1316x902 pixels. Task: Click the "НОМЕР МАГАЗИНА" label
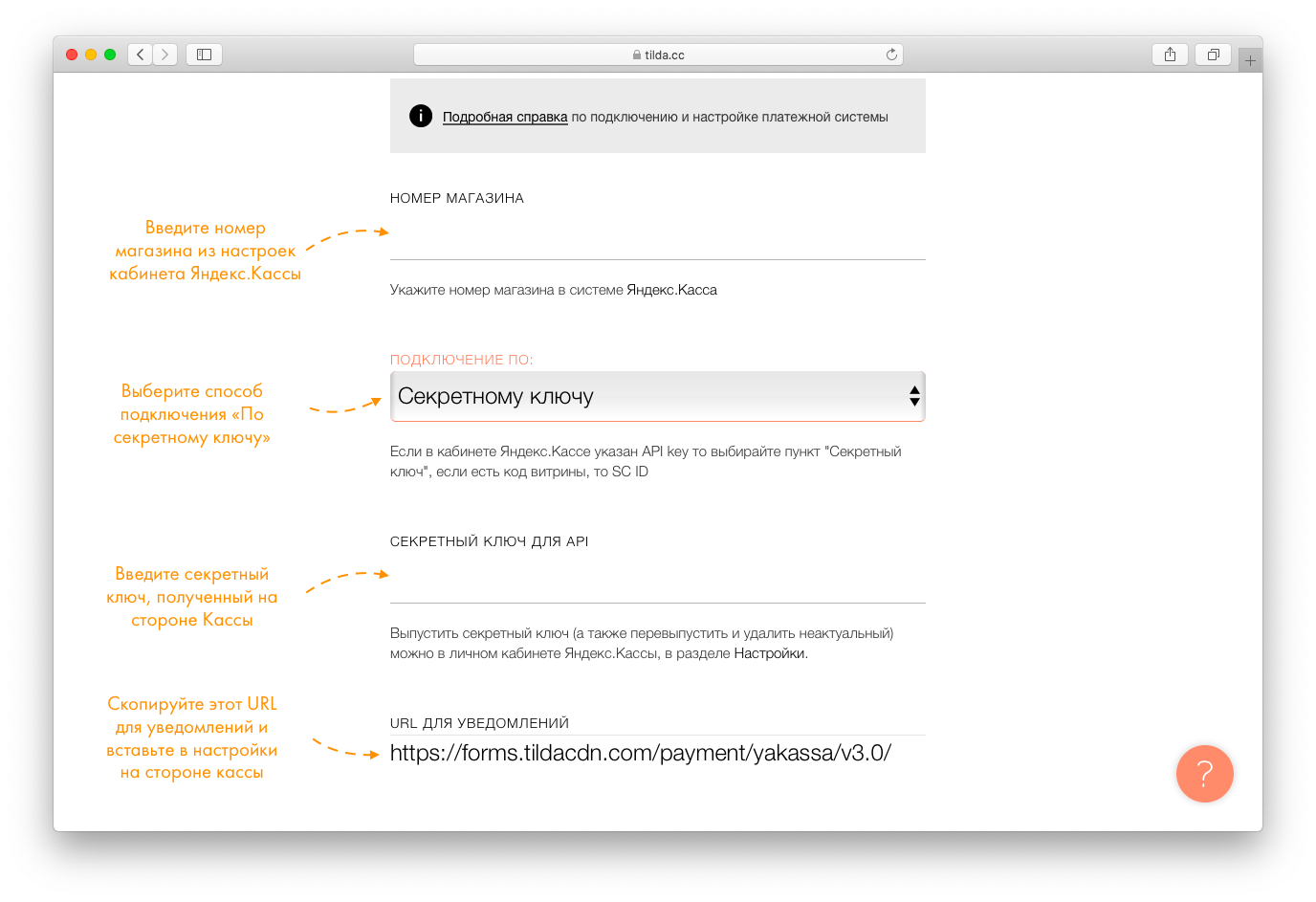click(457, 198)
